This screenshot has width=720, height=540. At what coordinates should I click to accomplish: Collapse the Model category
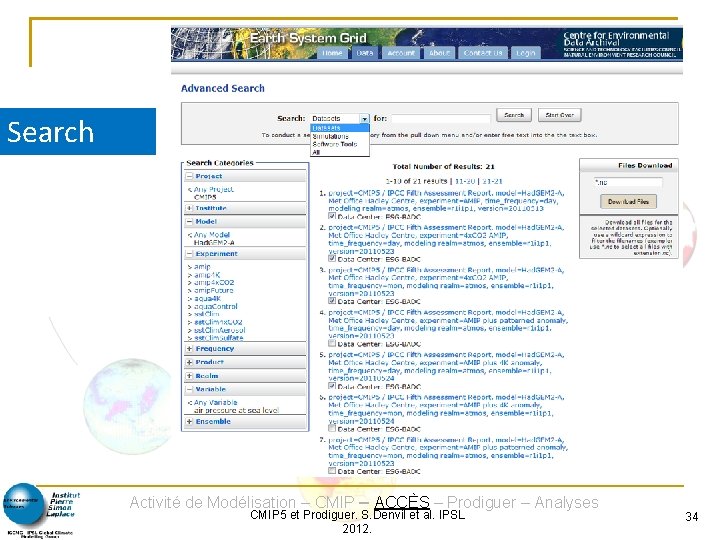pyautogui.click(x=189, y=222)
